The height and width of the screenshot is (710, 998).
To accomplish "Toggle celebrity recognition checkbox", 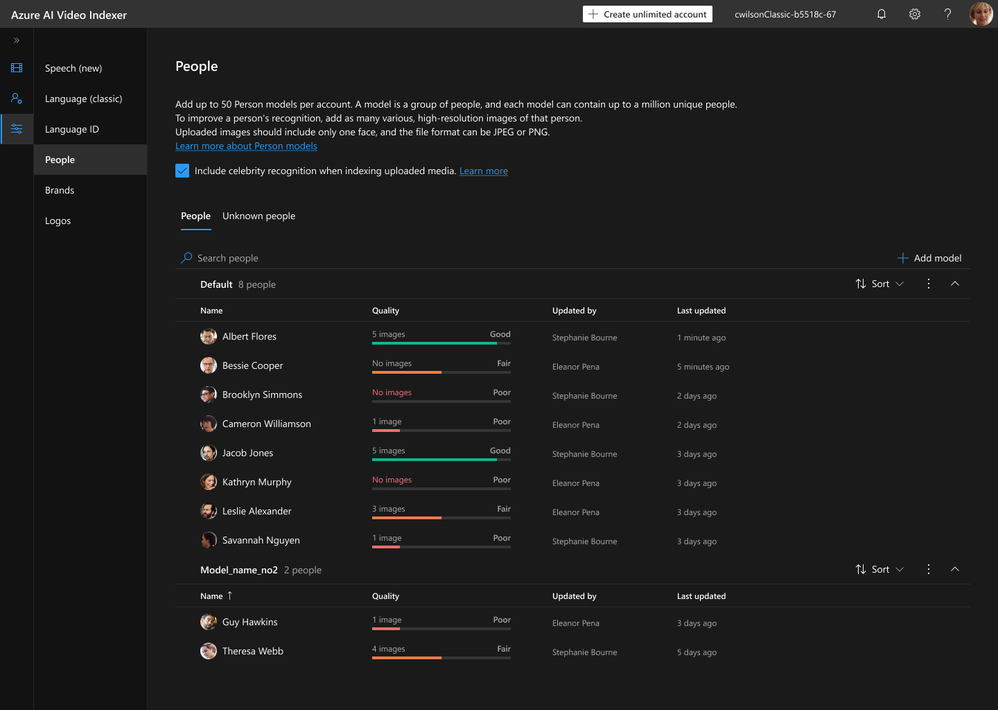I will (x=182, y=171).
